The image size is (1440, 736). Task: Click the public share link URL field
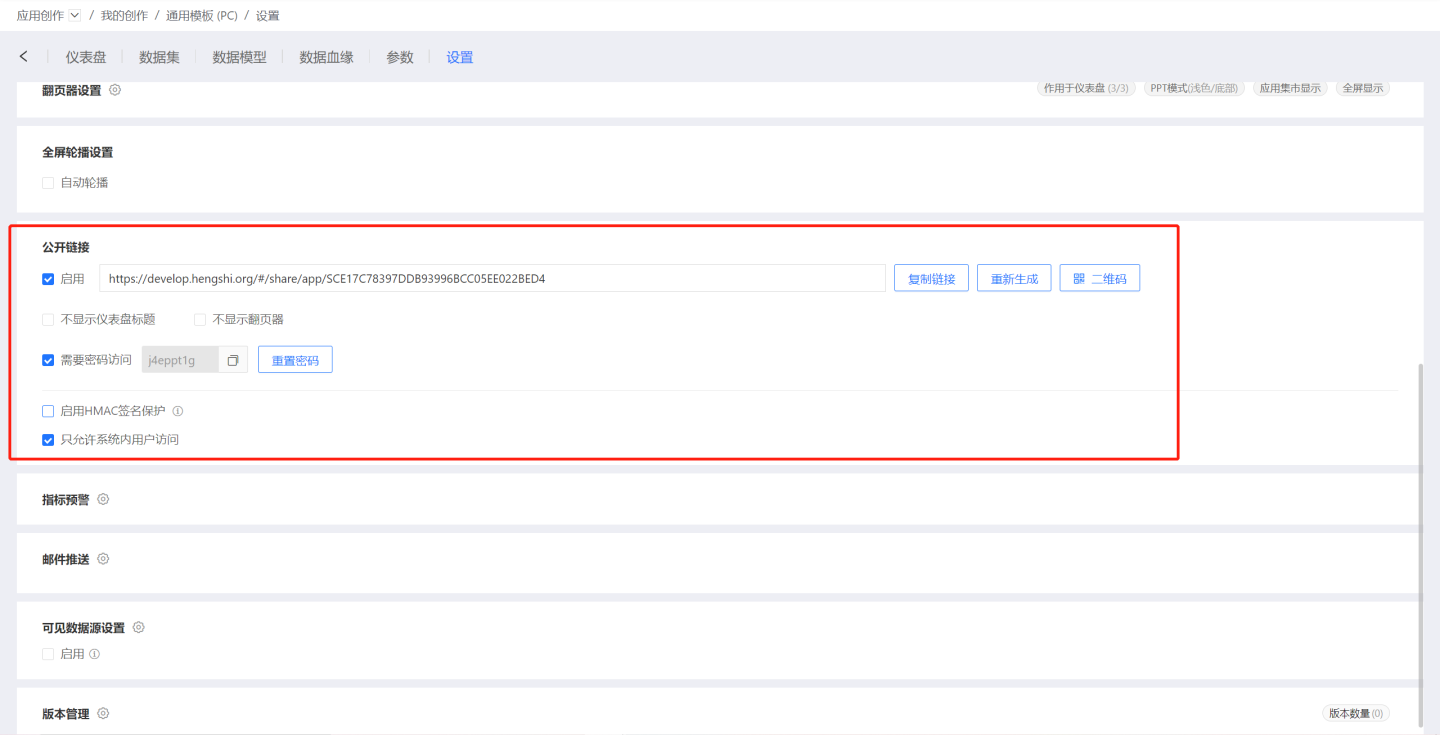tap(492, 279)
